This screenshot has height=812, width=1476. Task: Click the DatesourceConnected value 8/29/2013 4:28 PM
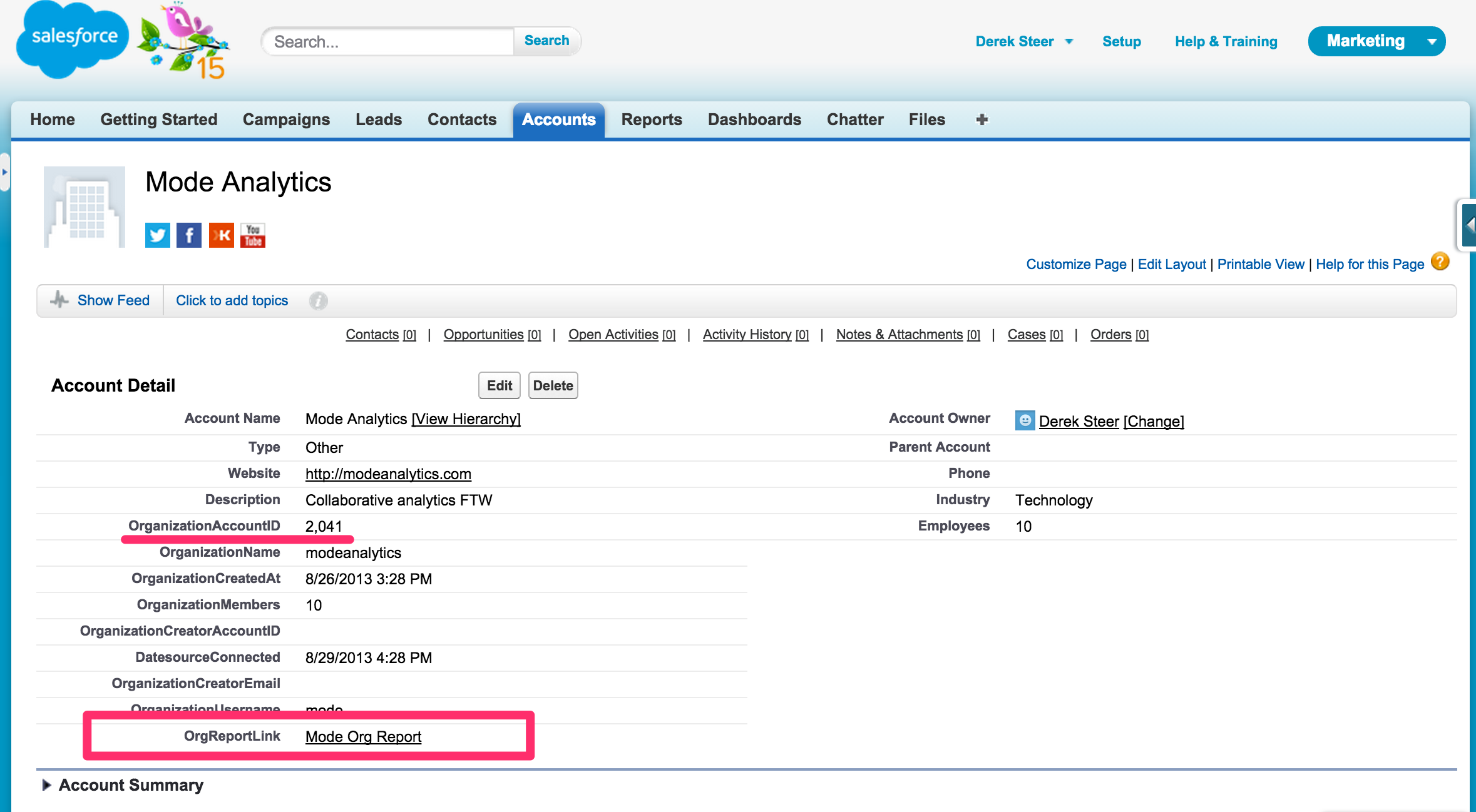[369, 658]
